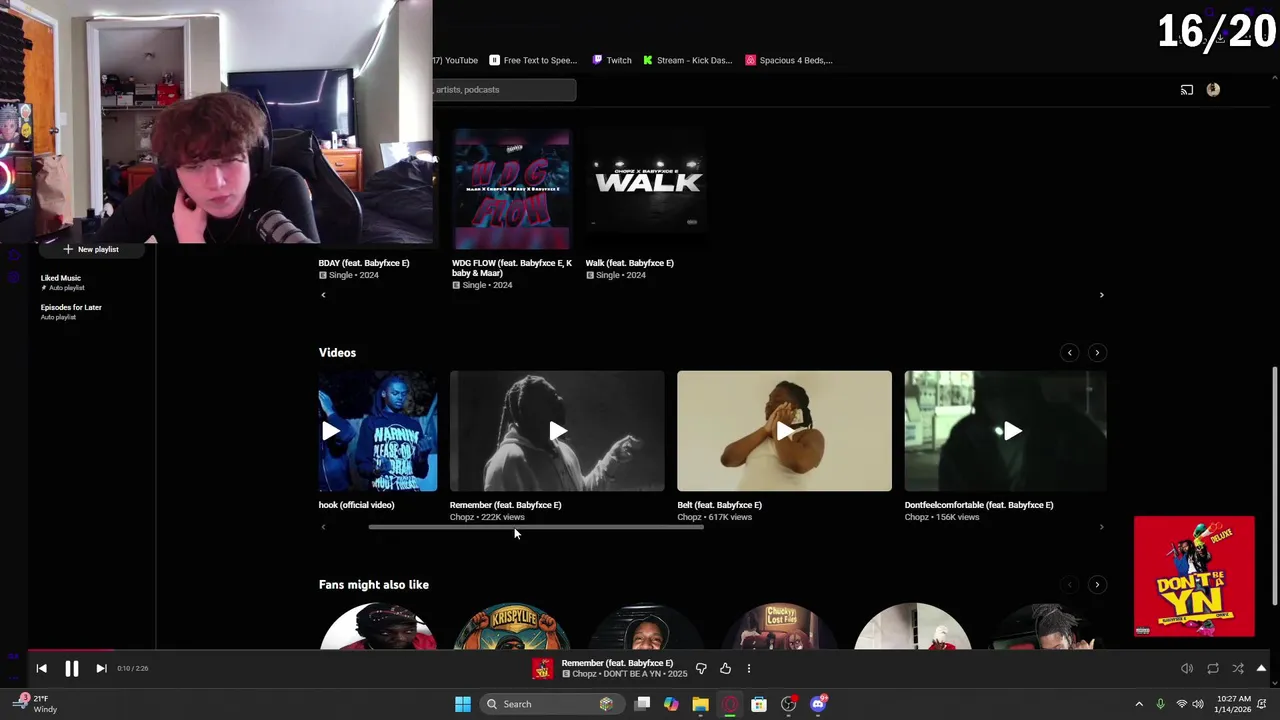Click the cast to device icon
The image size is (1280, 720).
[1187, 90]
